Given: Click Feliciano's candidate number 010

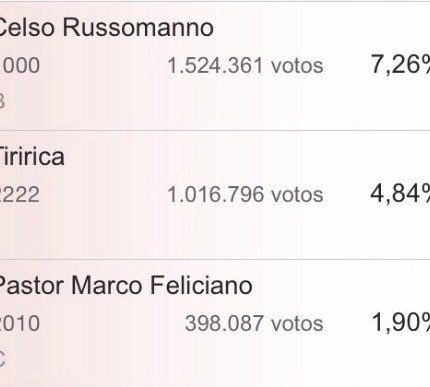Looking at the screenshot, I should click(x=20, y=323).
